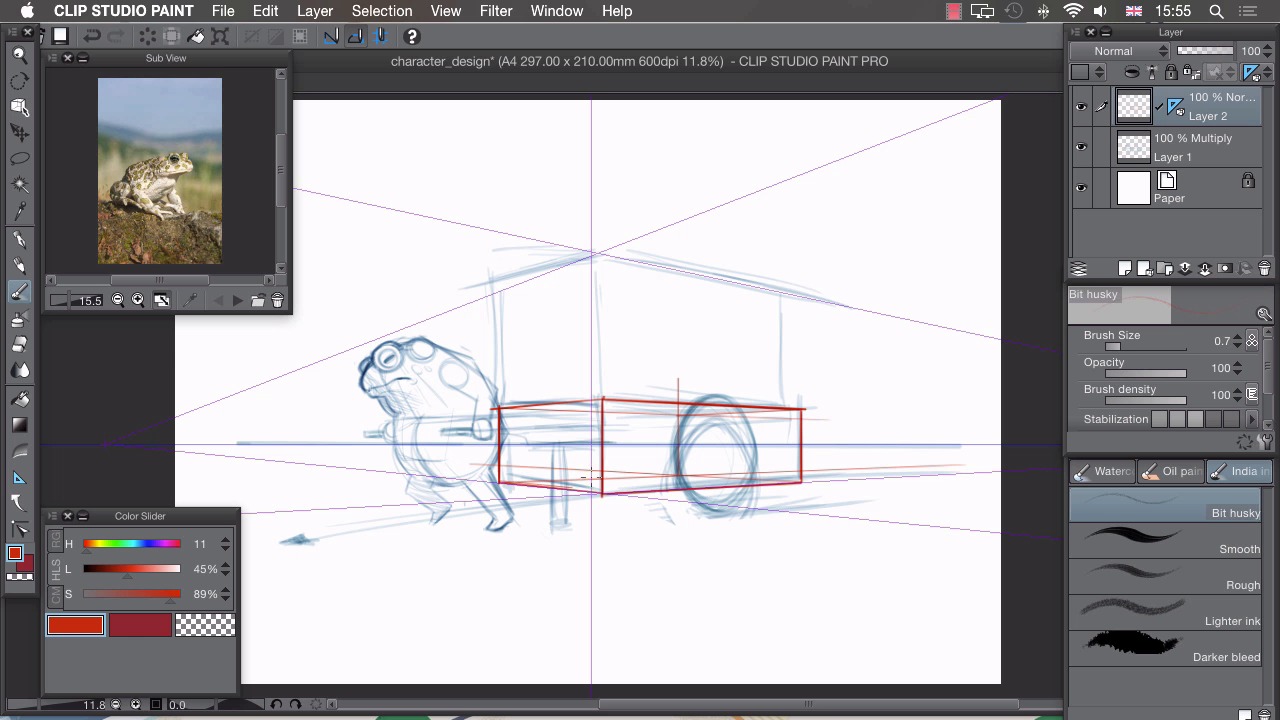
Task: Open the help question mark icon
Action: (x=411, y=37)
